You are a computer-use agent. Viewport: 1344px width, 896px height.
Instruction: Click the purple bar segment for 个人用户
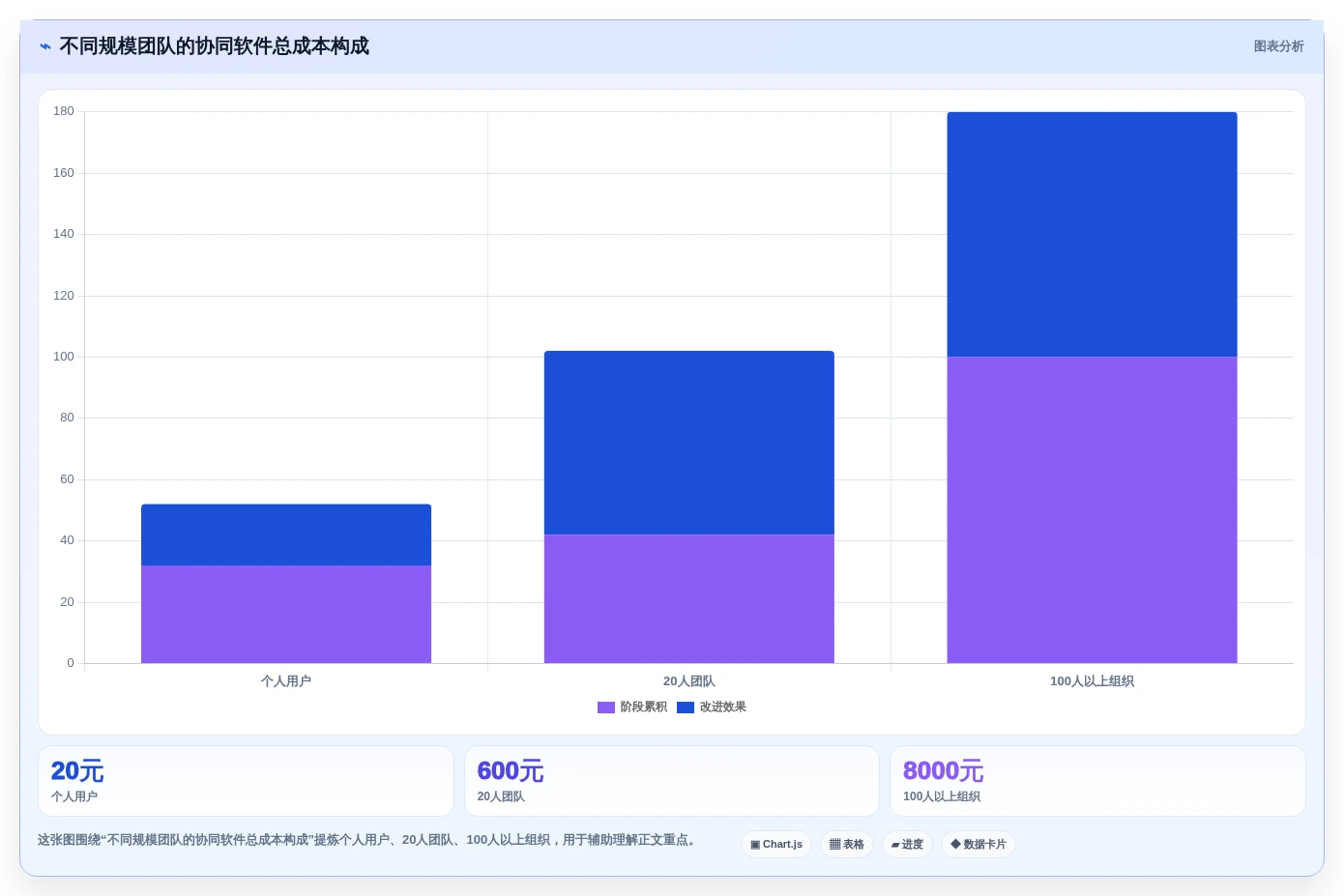click(x=286, y=614)
